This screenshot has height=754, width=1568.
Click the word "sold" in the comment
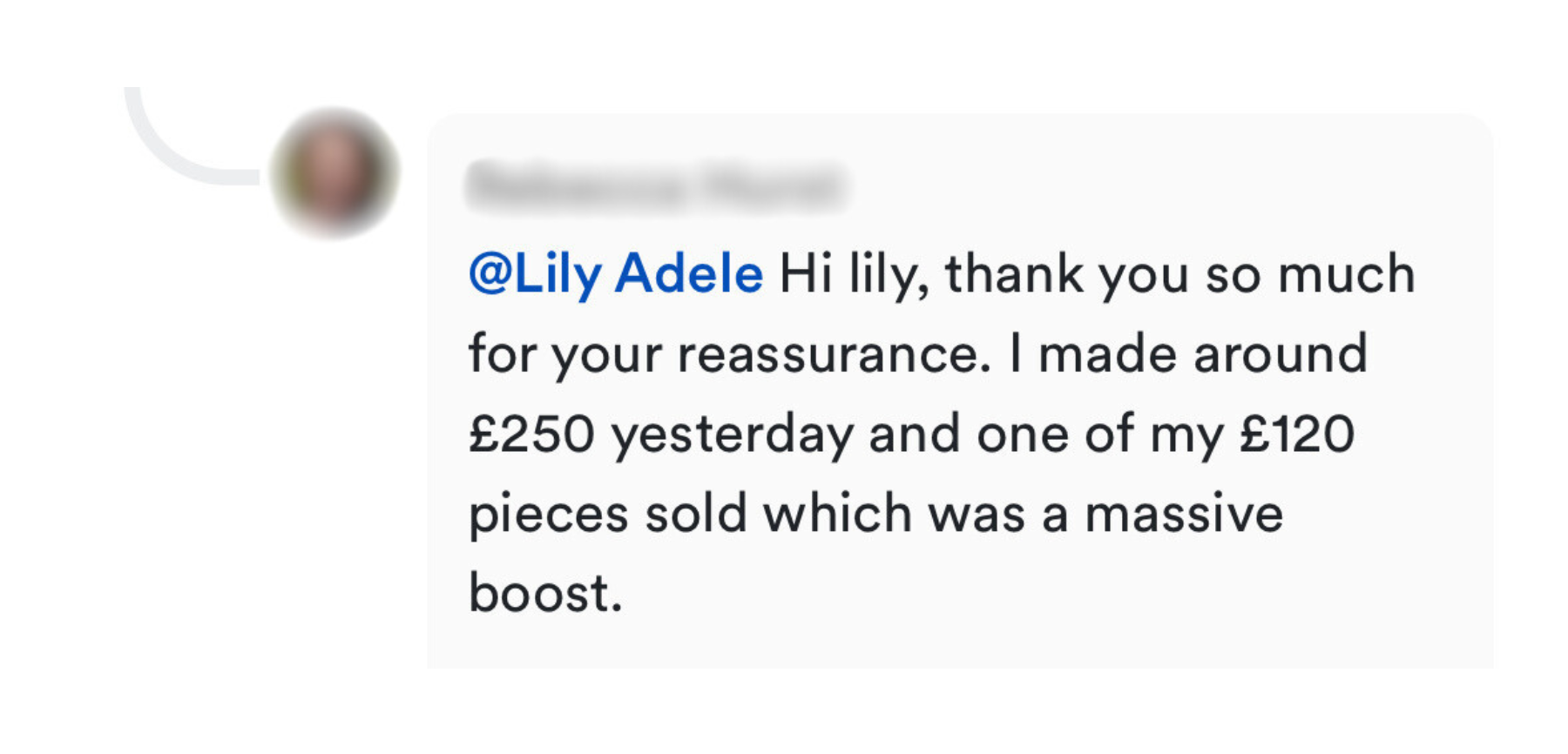coord(695,514)
